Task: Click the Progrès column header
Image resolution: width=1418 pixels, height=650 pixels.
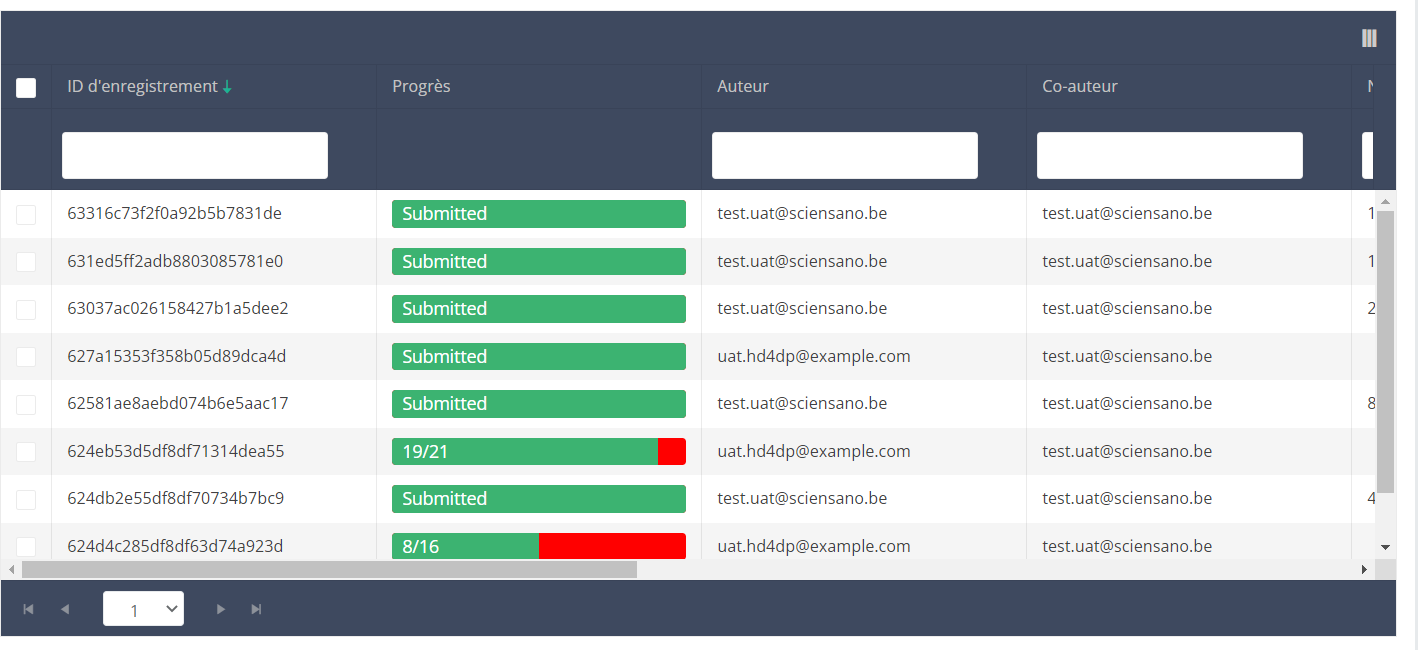Action: (421, 86)
